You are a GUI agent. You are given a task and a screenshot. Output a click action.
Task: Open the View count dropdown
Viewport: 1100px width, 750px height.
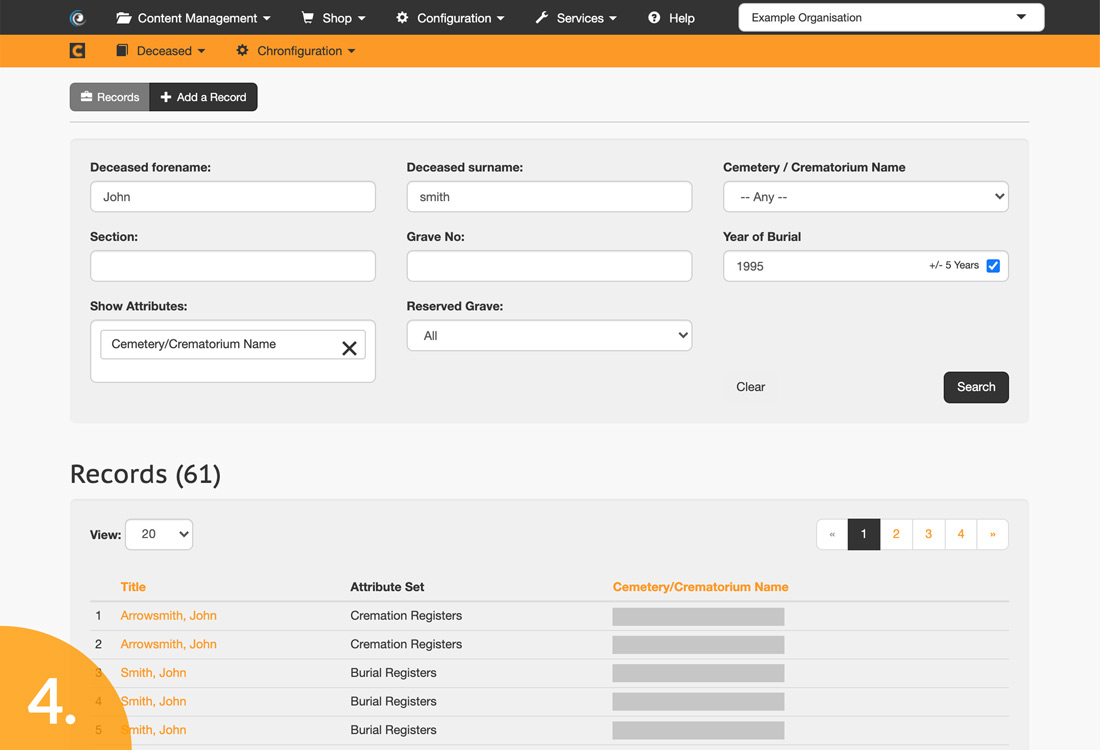tap(159, 535)
